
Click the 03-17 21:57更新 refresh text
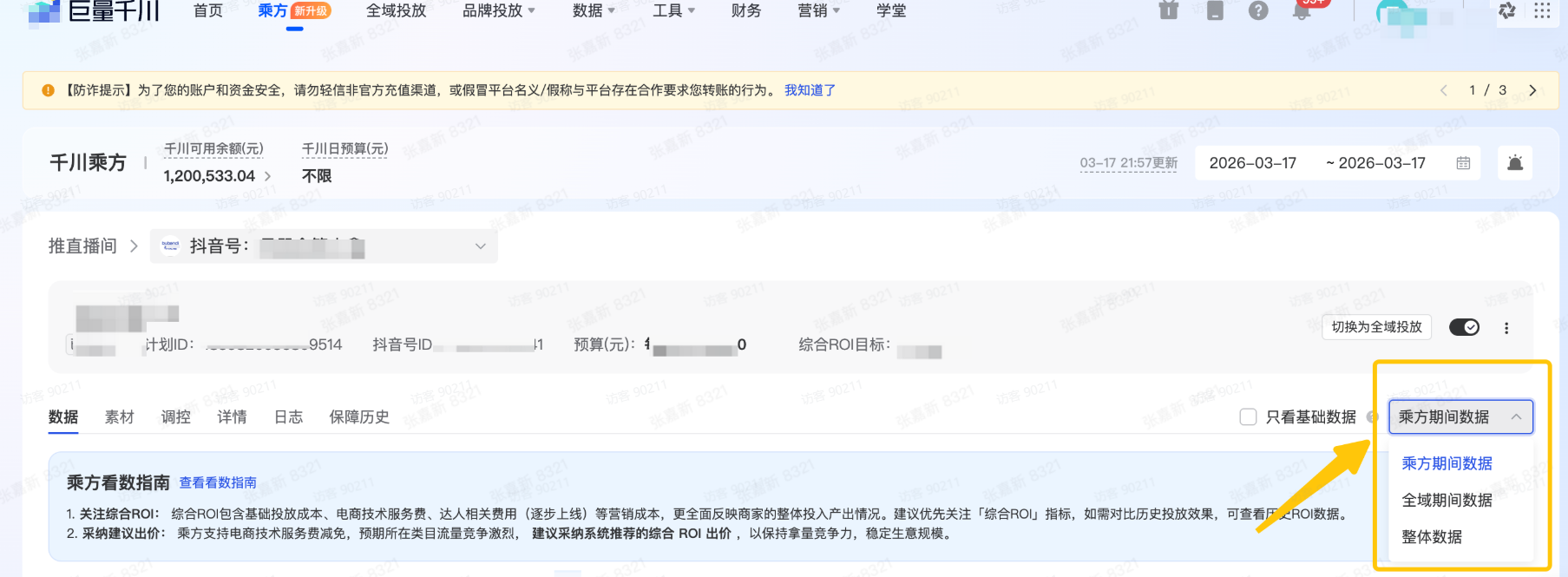pos(1129,163)
